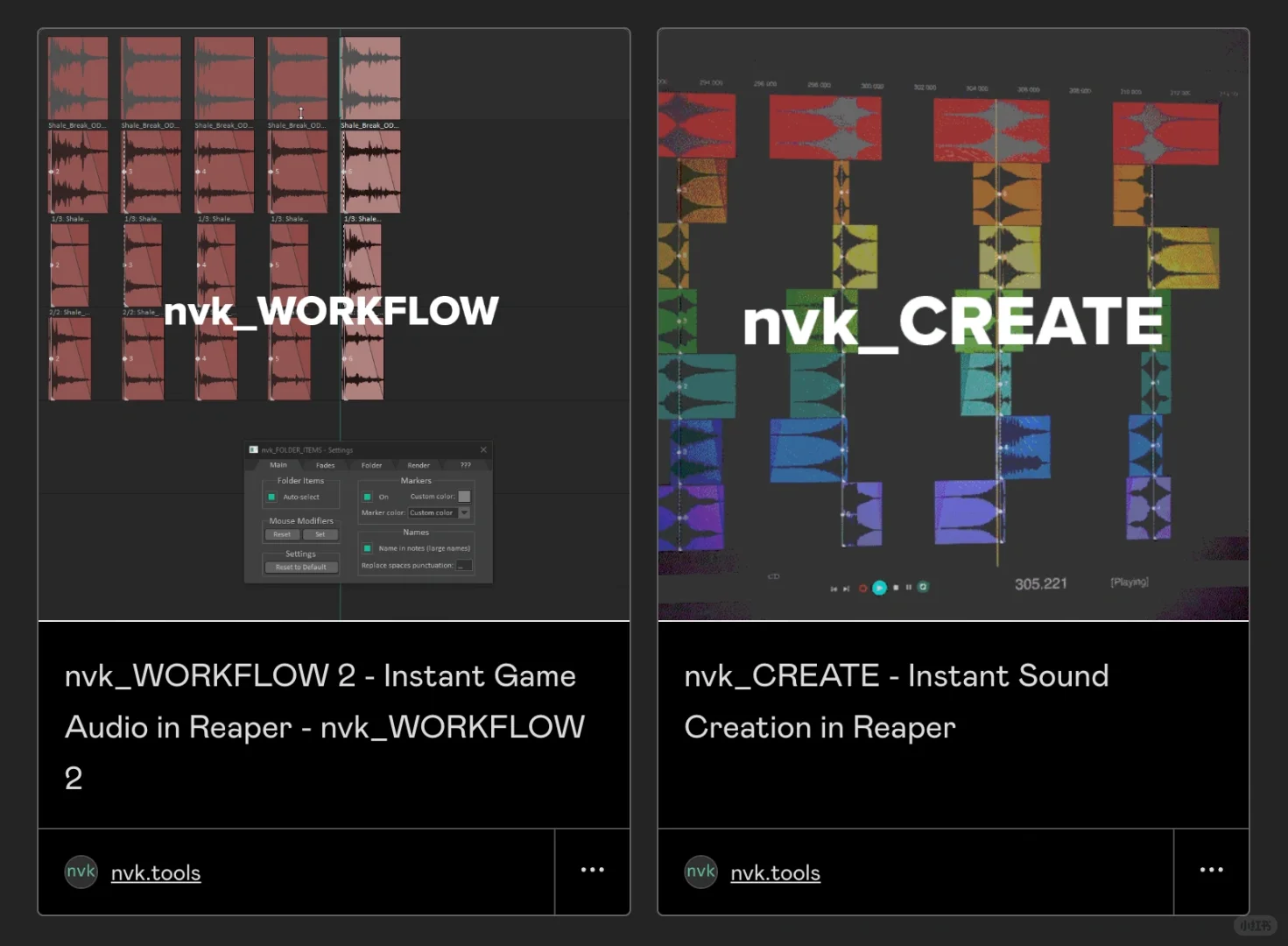Click the 305.221 time display
The image size is (1288, 946).
(x=1041, y=583)
